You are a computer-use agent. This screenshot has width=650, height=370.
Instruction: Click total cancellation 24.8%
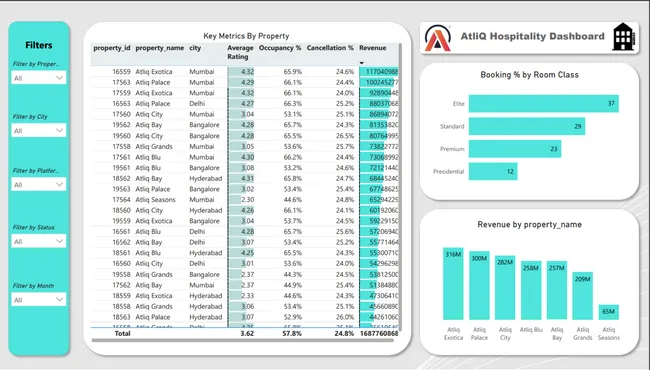[x=344, y=334]
